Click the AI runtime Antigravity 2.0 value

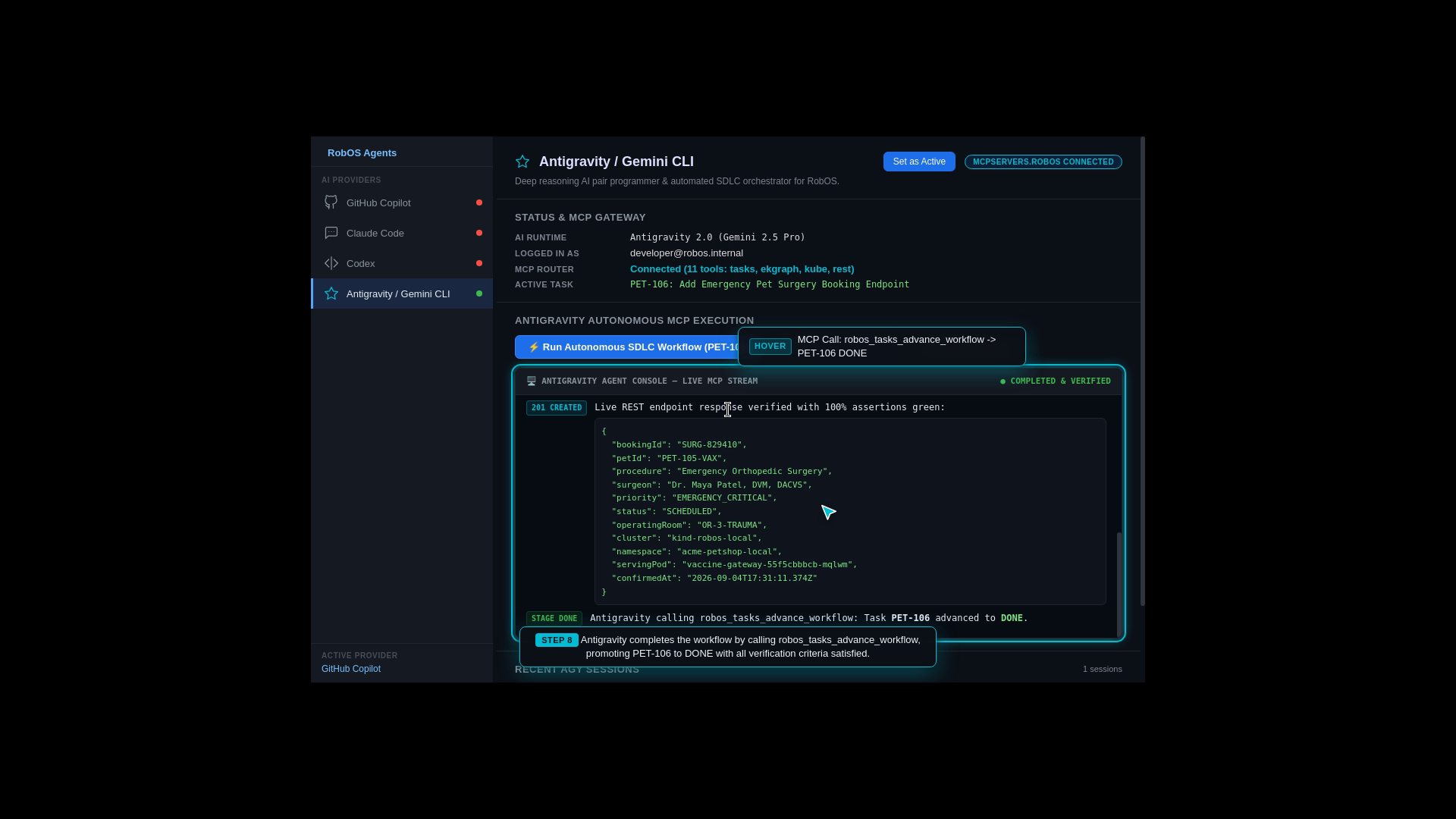tap(717, 237)
